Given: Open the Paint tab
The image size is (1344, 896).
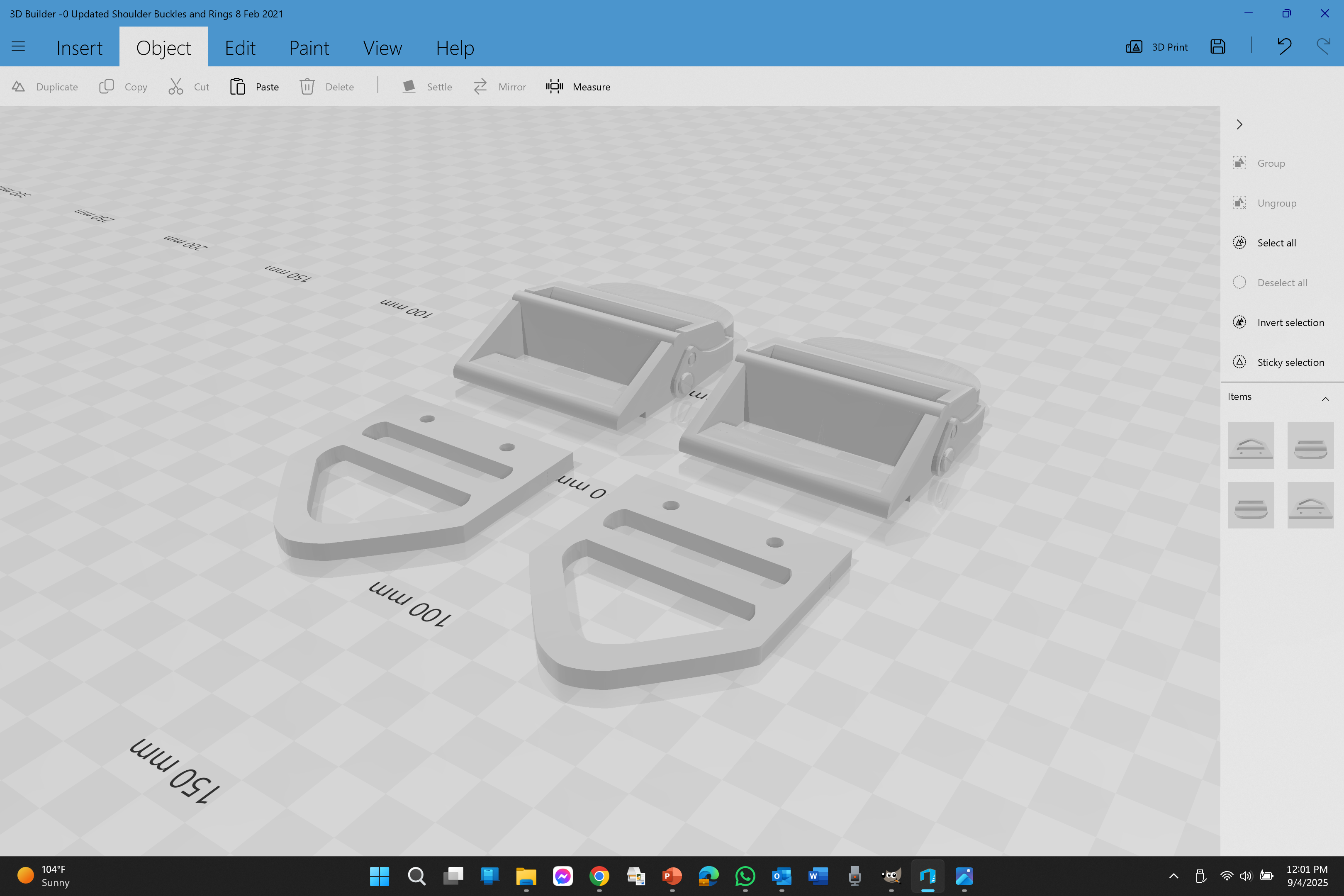Looking at the screenshot, I should pos(309,48).
